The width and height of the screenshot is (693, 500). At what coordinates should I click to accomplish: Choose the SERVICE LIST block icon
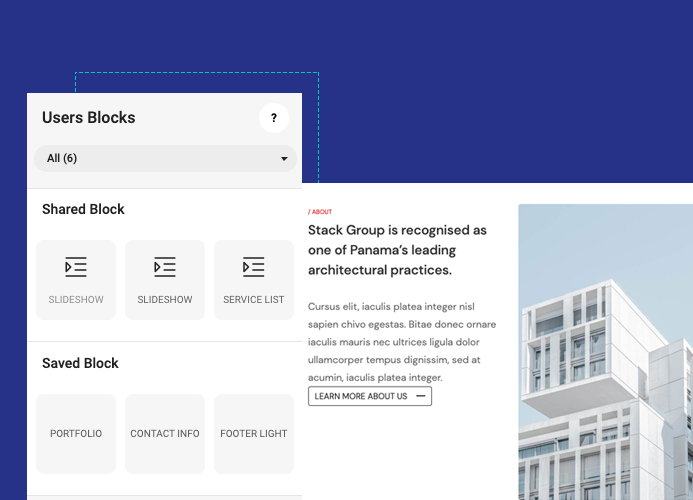tap(254, 267)
